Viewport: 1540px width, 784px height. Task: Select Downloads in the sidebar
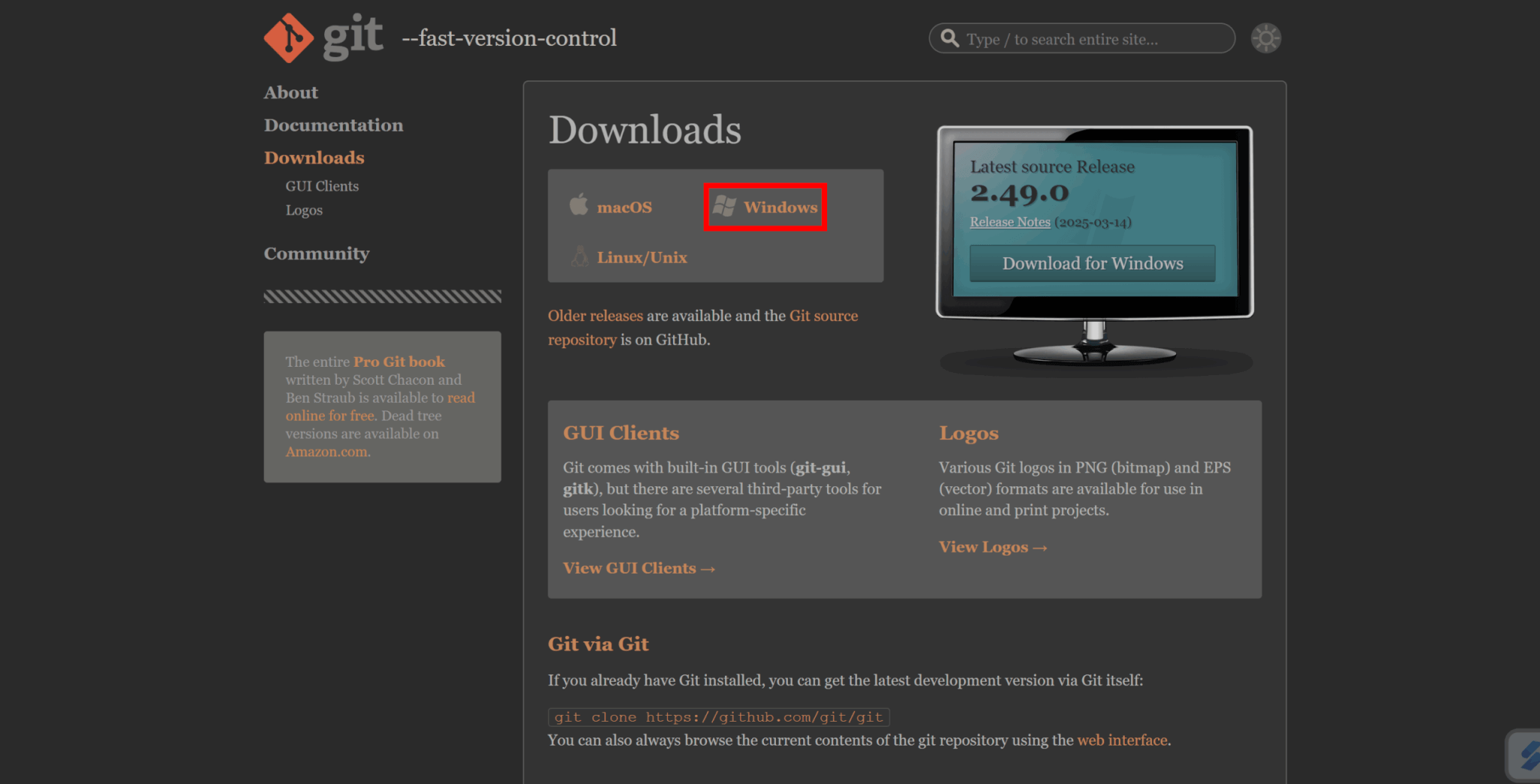point(314,158)
